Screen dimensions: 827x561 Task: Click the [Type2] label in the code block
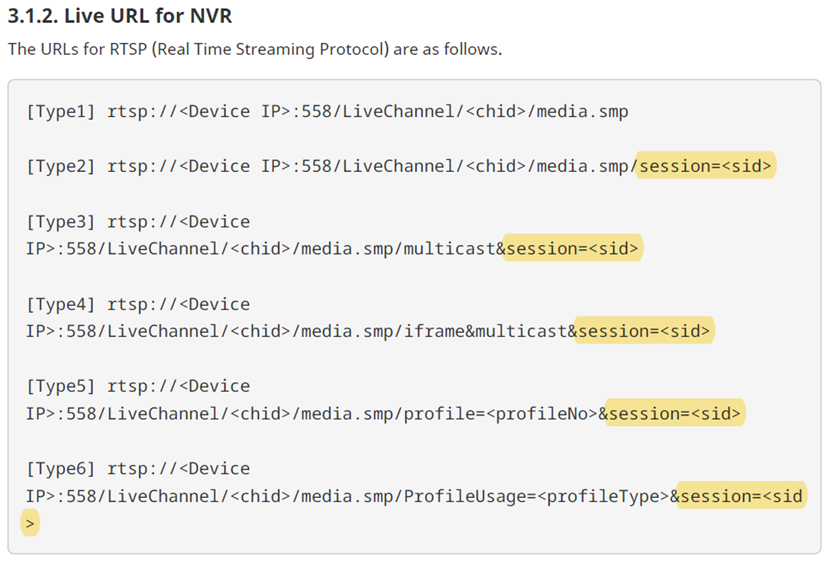tap(61, 166)
